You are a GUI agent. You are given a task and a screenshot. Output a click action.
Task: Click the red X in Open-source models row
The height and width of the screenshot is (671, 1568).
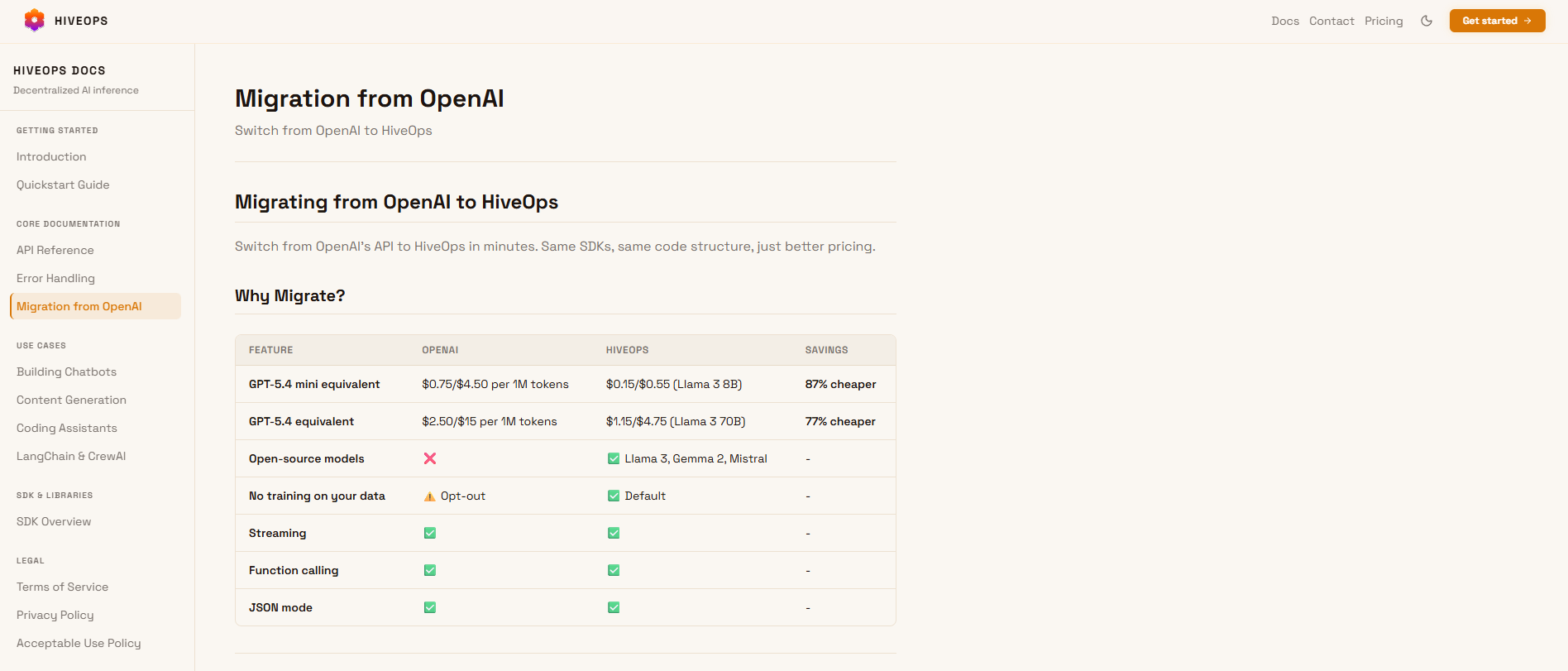430,458
